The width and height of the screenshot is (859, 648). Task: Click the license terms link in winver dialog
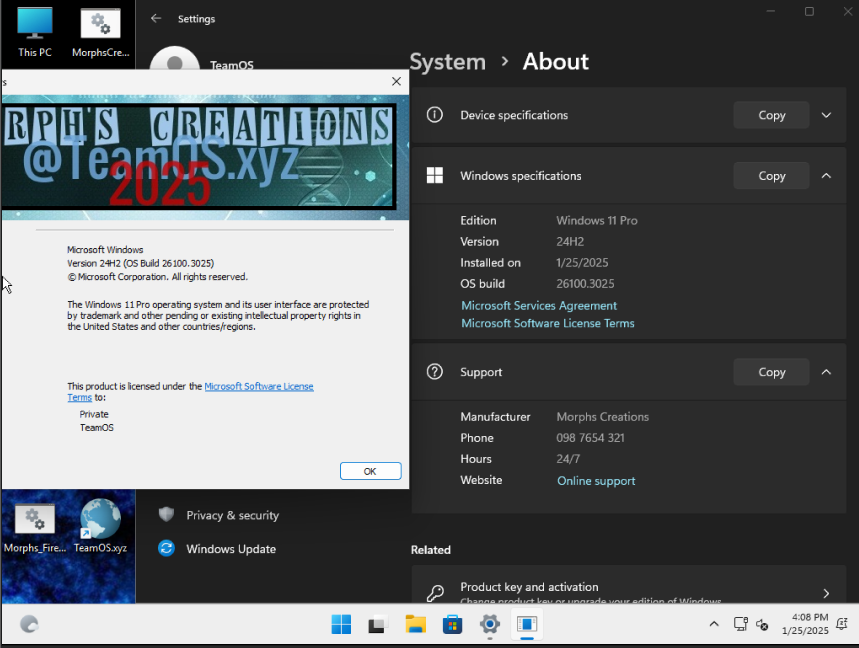[259, 386]
